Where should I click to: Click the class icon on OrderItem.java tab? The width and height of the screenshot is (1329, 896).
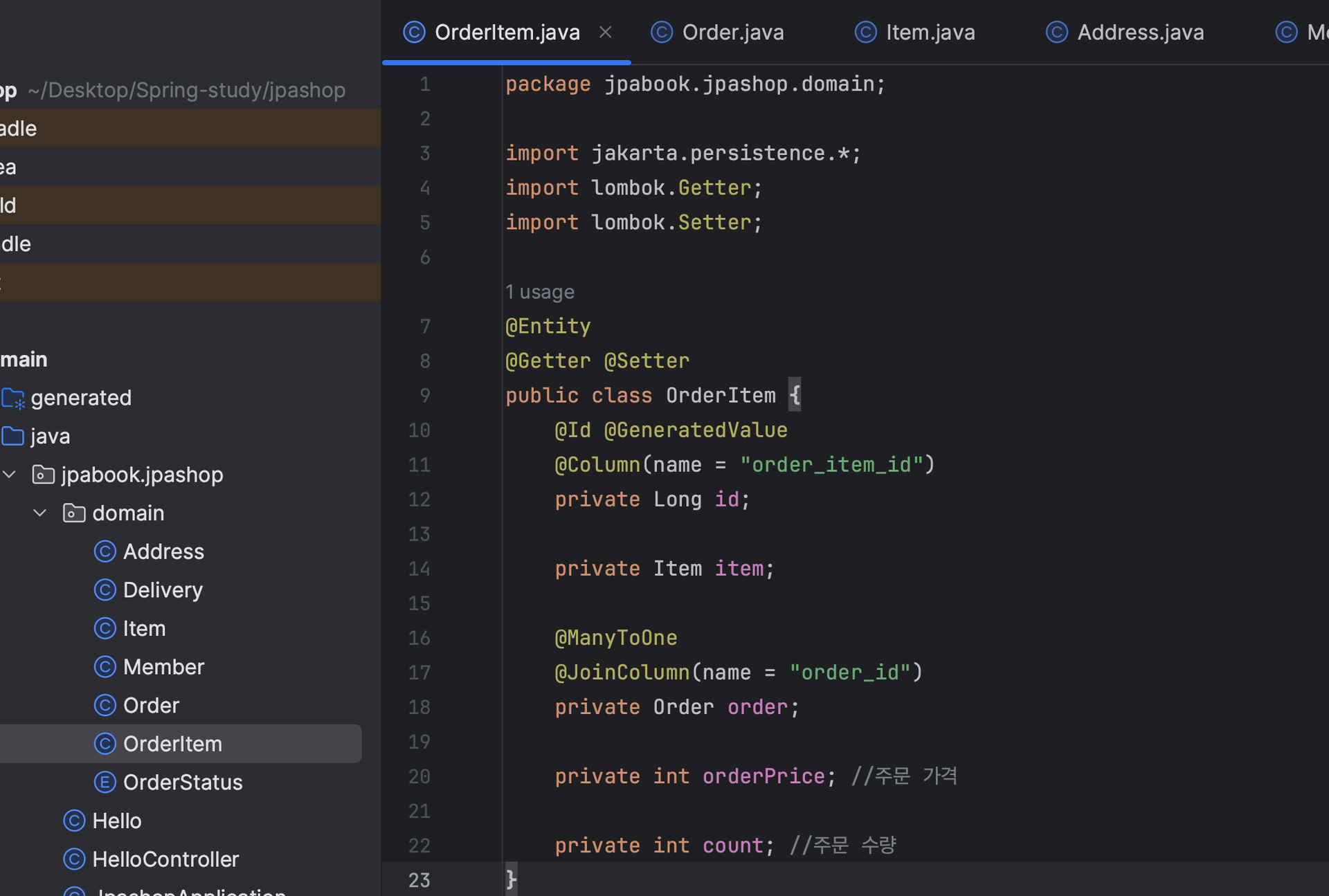click(x=414, y=32)
